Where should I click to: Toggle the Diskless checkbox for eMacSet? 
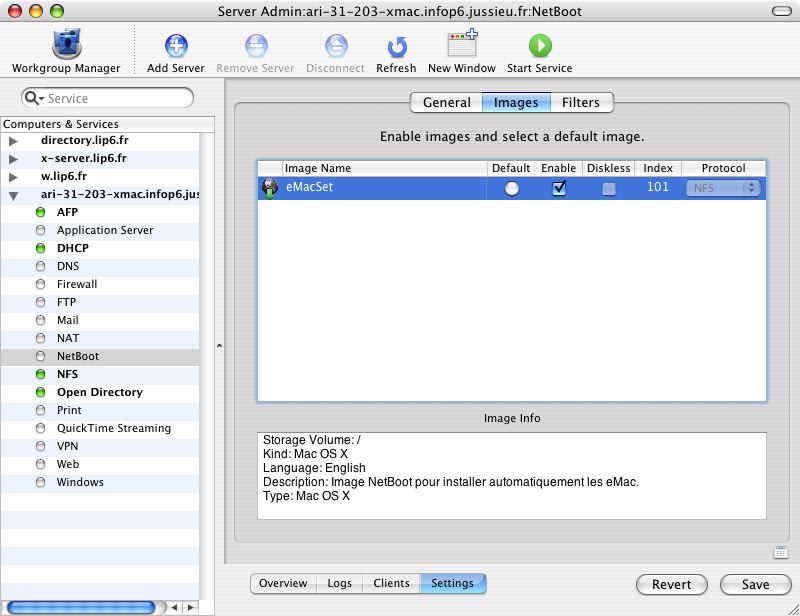[608, 188]
